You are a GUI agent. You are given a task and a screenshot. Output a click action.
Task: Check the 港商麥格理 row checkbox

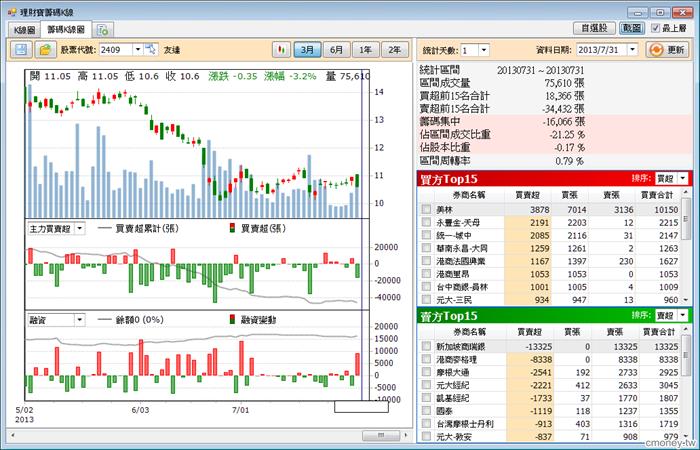tap(426, 359)
